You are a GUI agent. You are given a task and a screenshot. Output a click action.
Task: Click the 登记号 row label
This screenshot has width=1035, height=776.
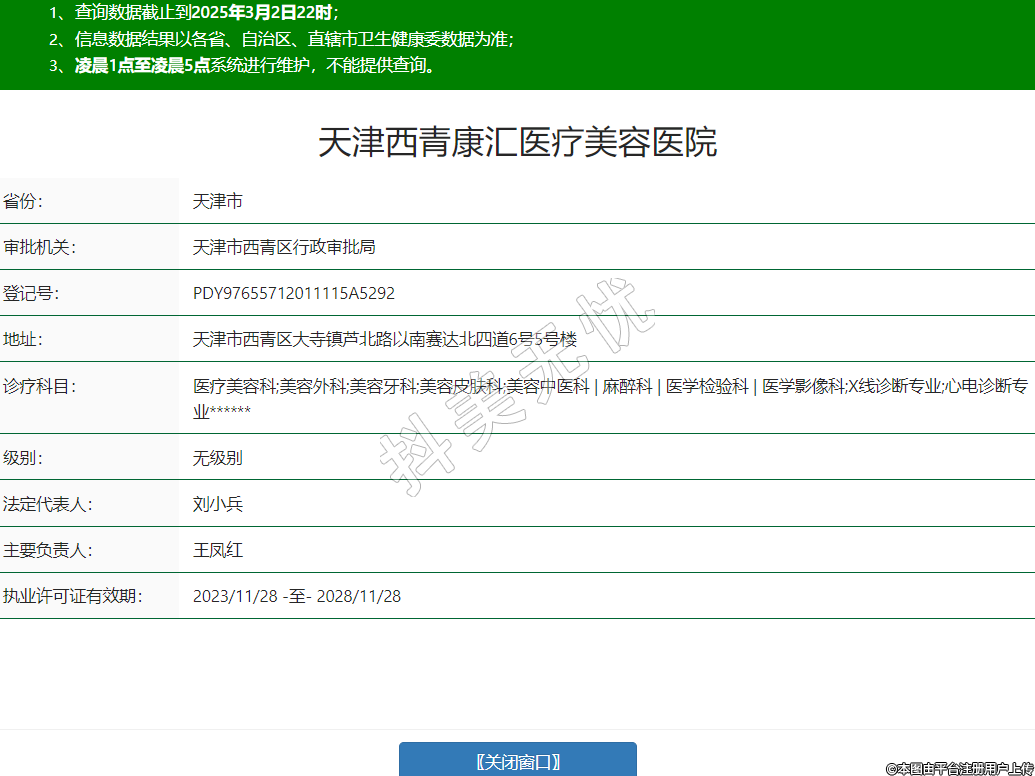point(31,293)
